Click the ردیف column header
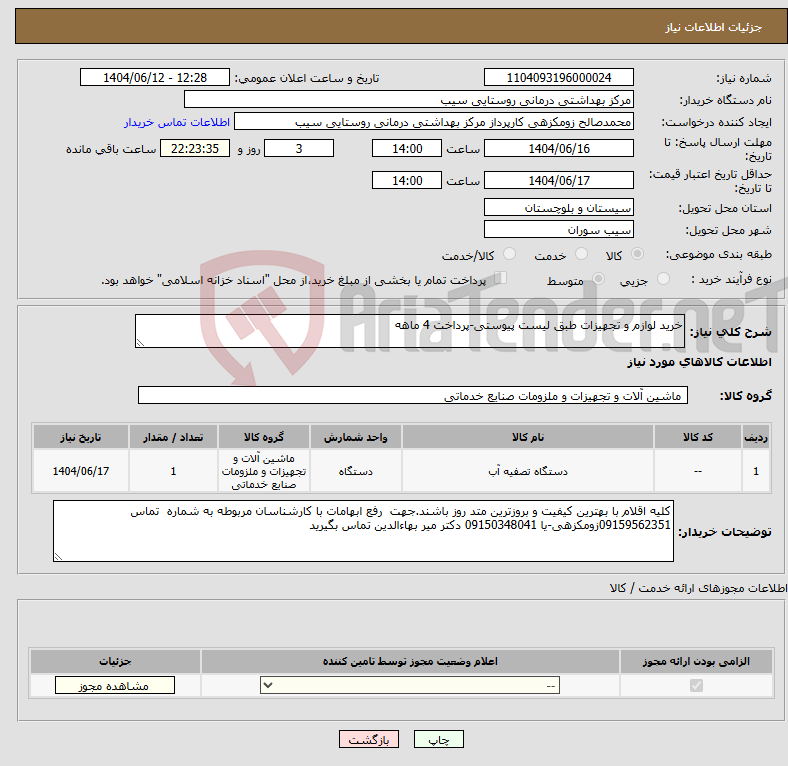 pos(756,437)
